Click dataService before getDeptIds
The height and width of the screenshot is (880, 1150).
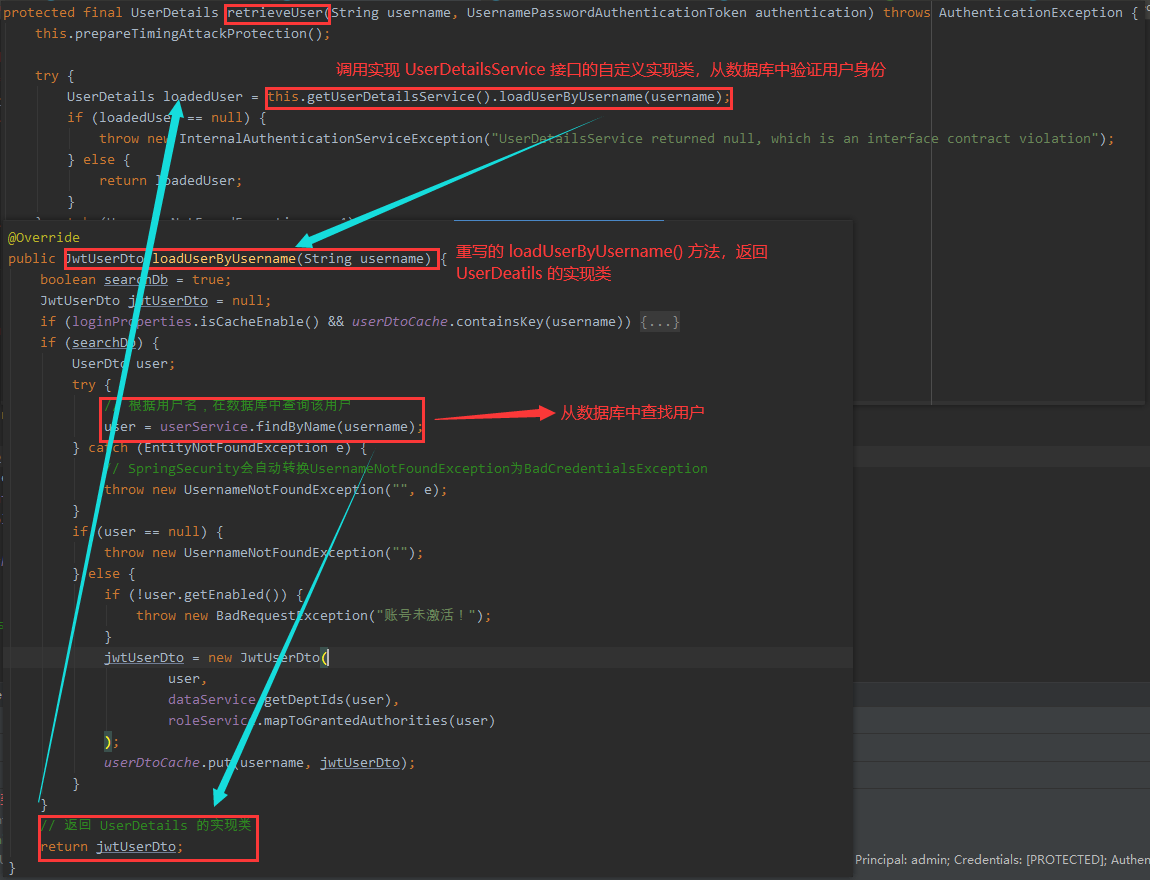coord(211,700)
